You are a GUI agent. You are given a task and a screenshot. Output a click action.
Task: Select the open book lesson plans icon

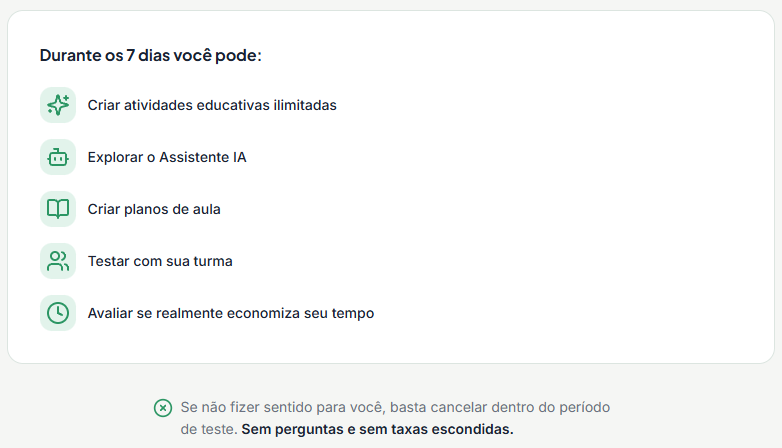58,209
